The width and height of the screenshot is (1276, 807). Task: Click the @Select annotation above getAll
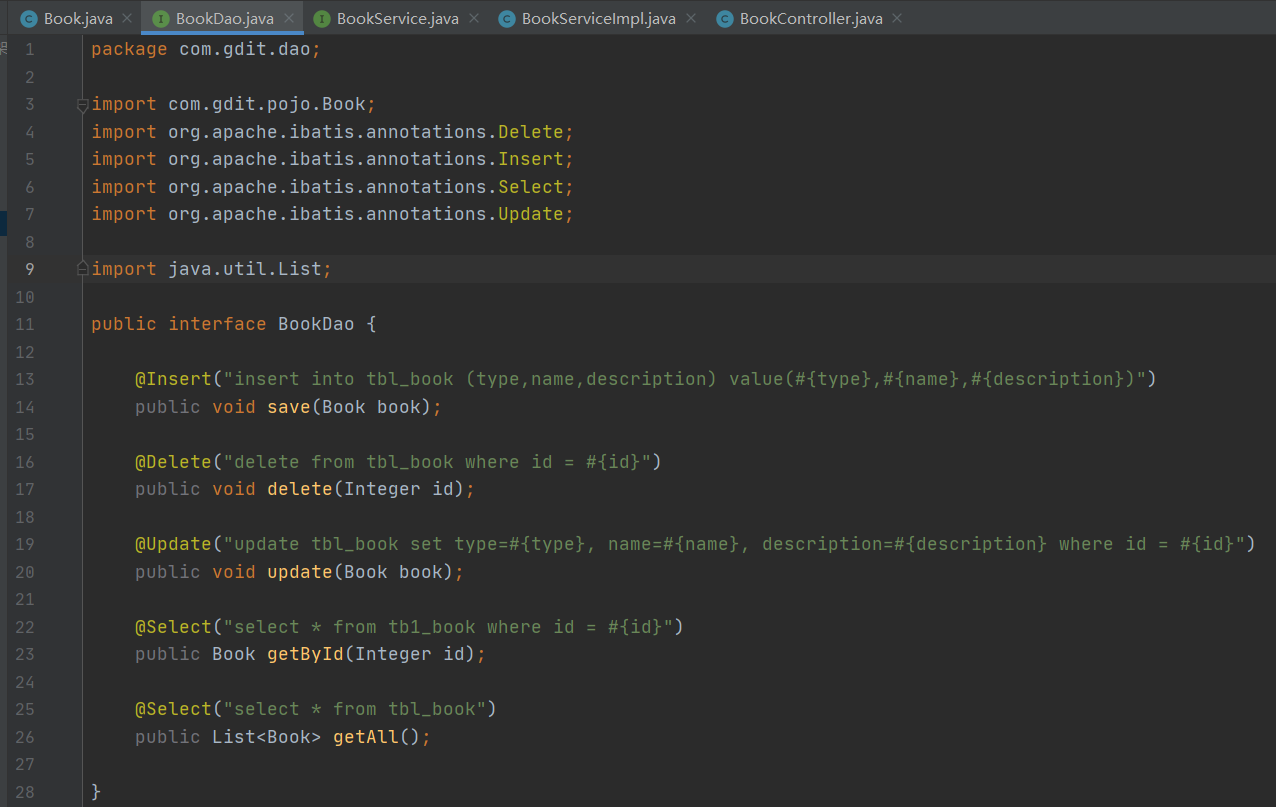[174, 709]
